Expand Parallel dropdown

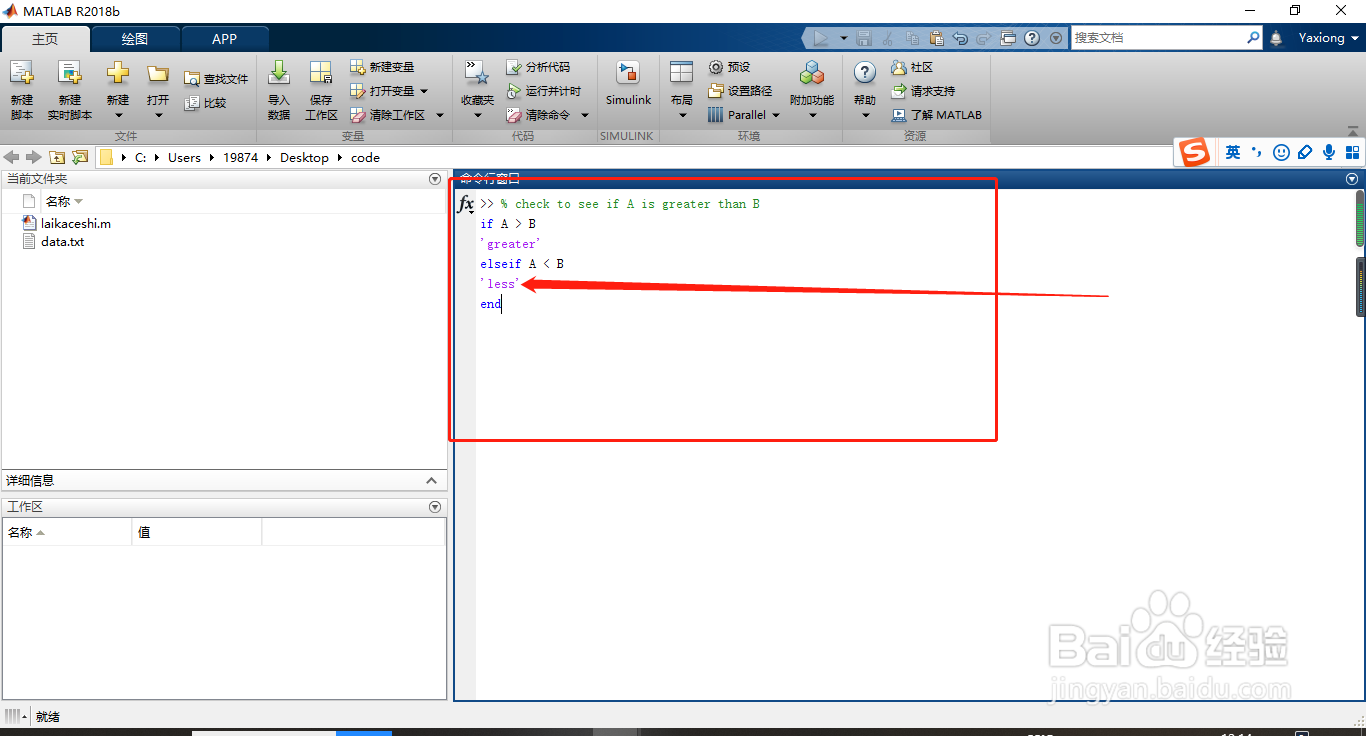pos(775,115)
